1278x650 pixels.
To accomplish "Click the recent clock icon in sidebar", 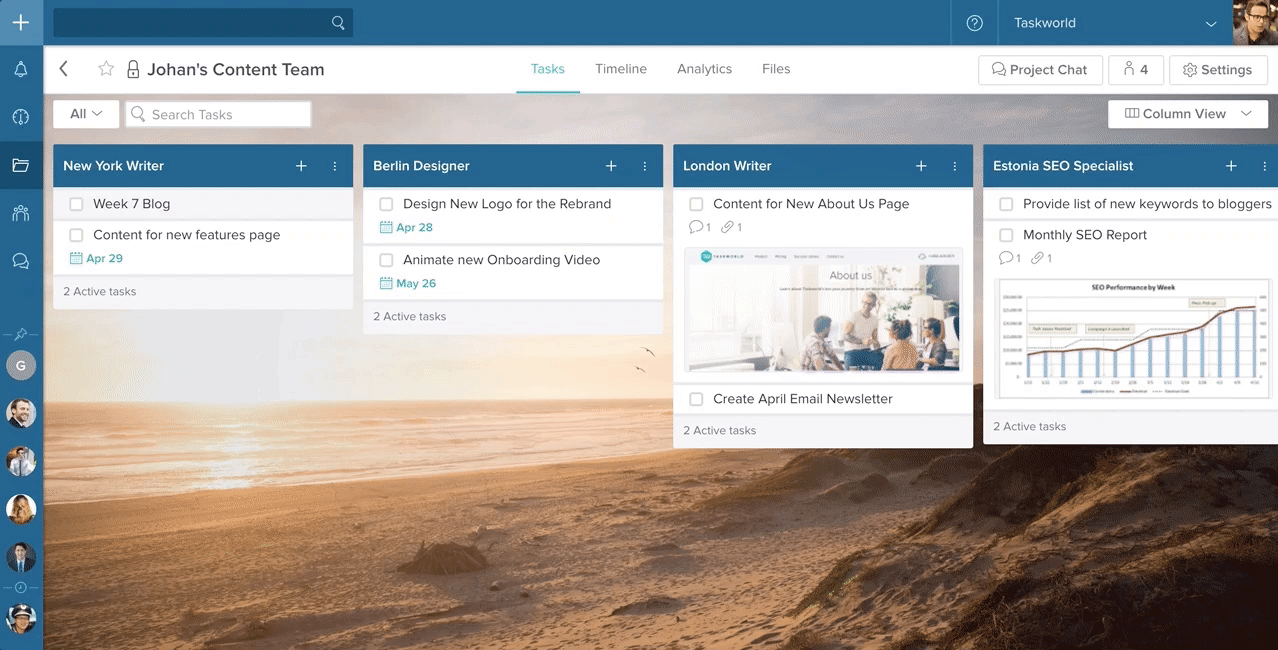I will click(x=21, y=587).
